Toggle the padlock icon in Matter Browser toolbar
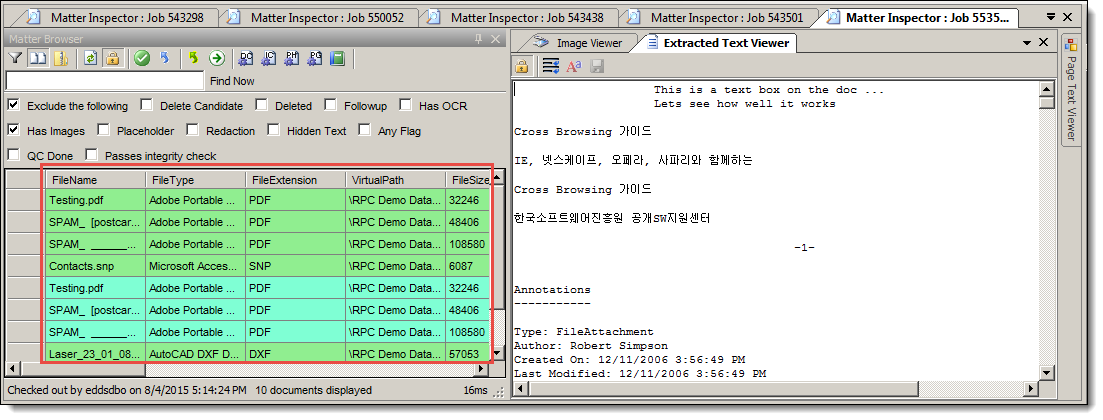 [x=111, y=59]
